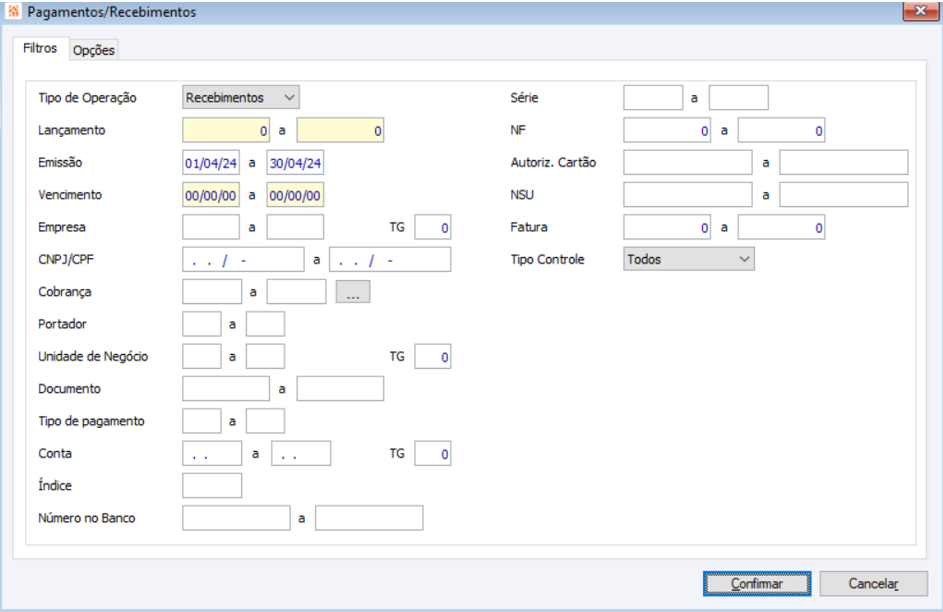Select Emissão end date 30/04/24
Image resolution: width=943 pixels, height=612 pixels.
295,163
